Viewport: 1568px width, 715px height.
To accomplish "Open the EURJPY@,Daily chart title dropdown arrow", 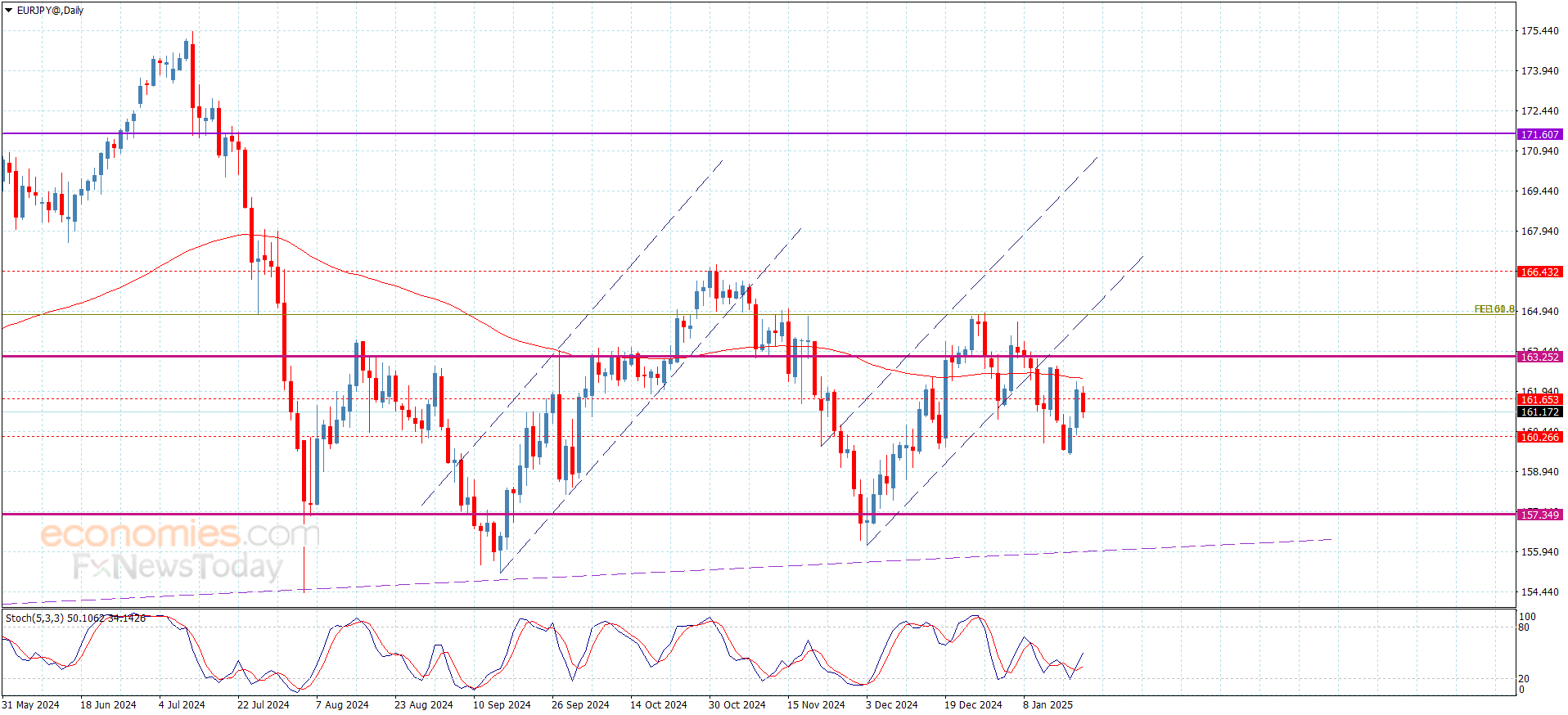I will point(9,11).
